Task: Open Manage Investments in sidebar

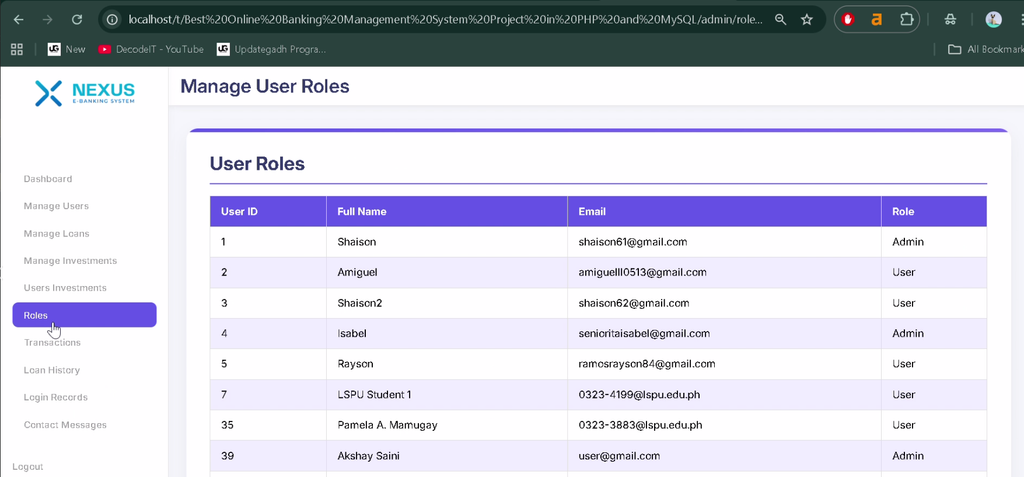Action: point(71,261)
